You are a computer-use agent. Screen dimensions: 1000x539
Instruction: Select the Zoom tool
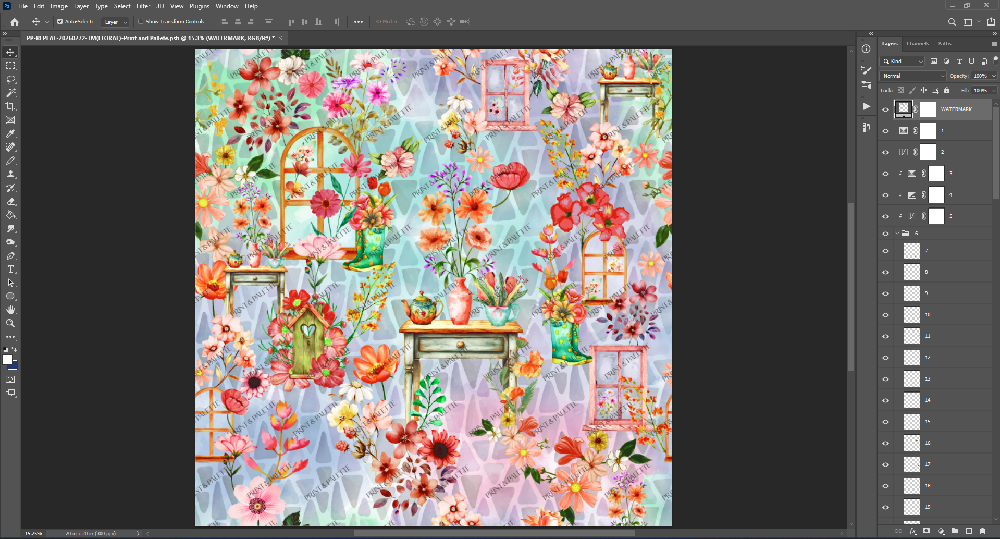[11, 323]
